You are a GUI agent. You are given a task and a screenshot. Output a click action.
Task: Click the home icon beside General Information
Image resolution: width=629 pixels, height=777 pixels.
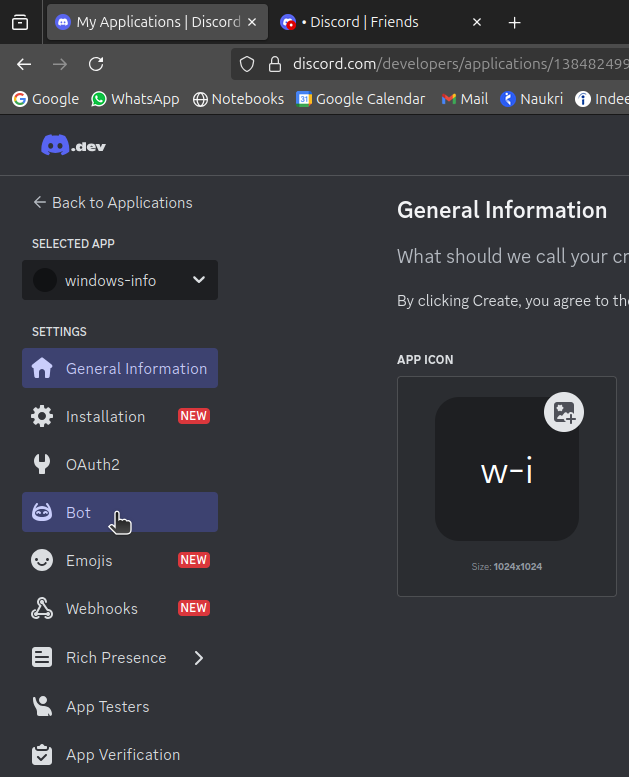coord(42,368)
